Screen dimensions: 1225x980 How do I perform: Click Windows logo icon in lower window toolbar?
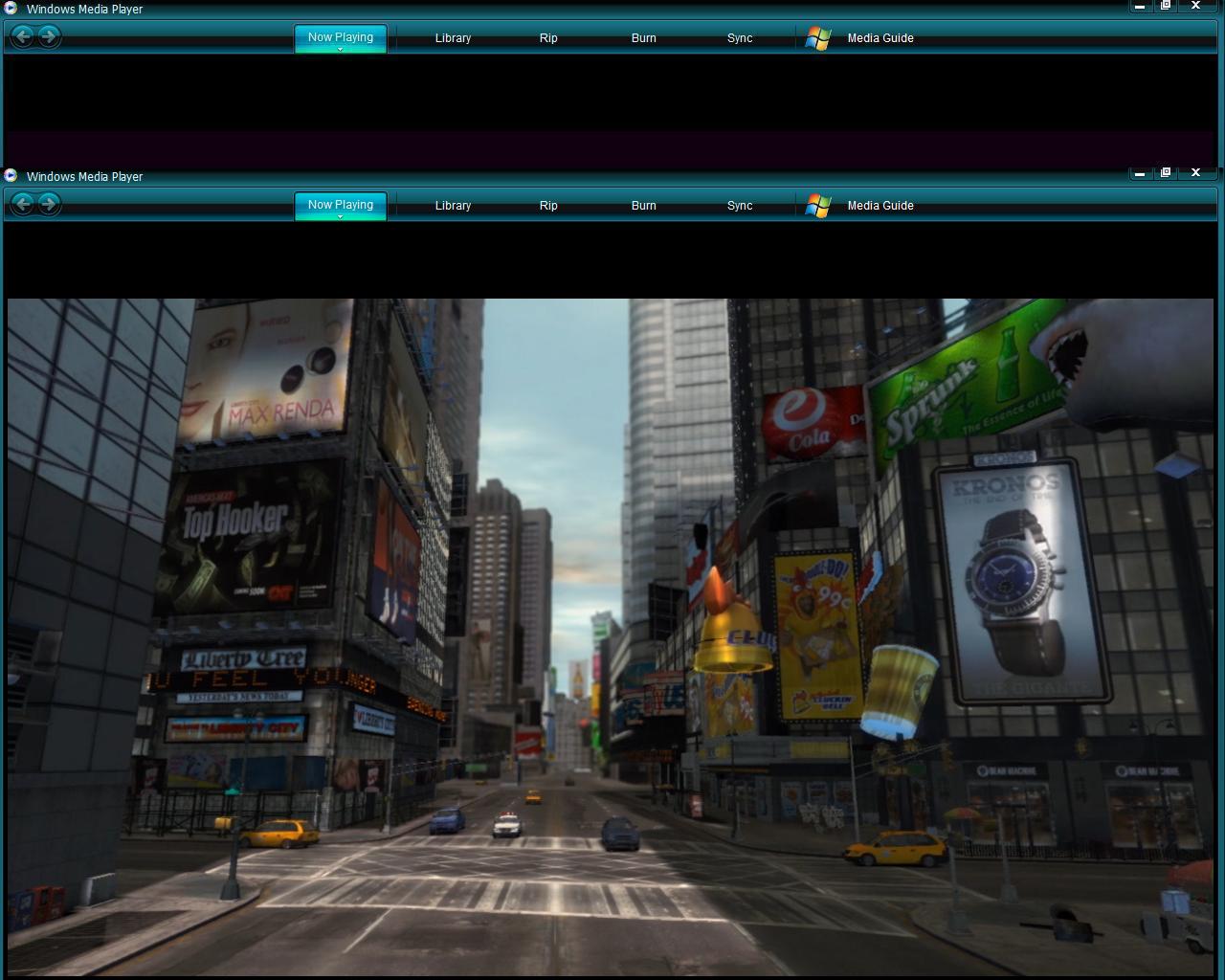[818, 206]
